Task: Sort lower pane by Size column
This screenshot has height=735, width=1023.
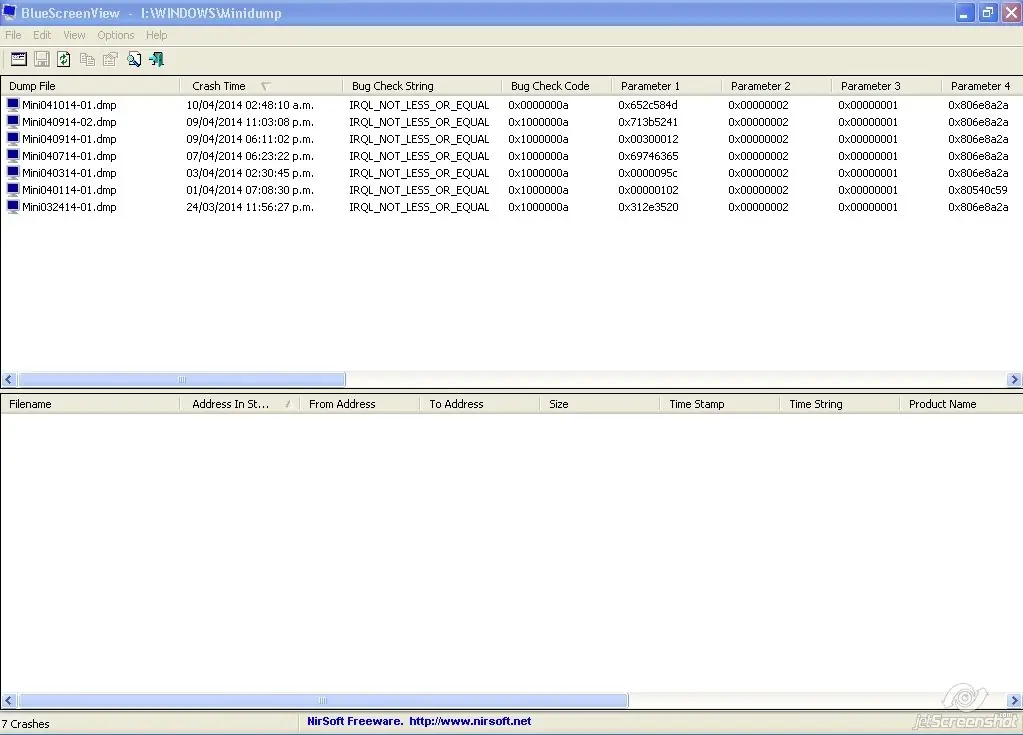Action: point(599,404)
